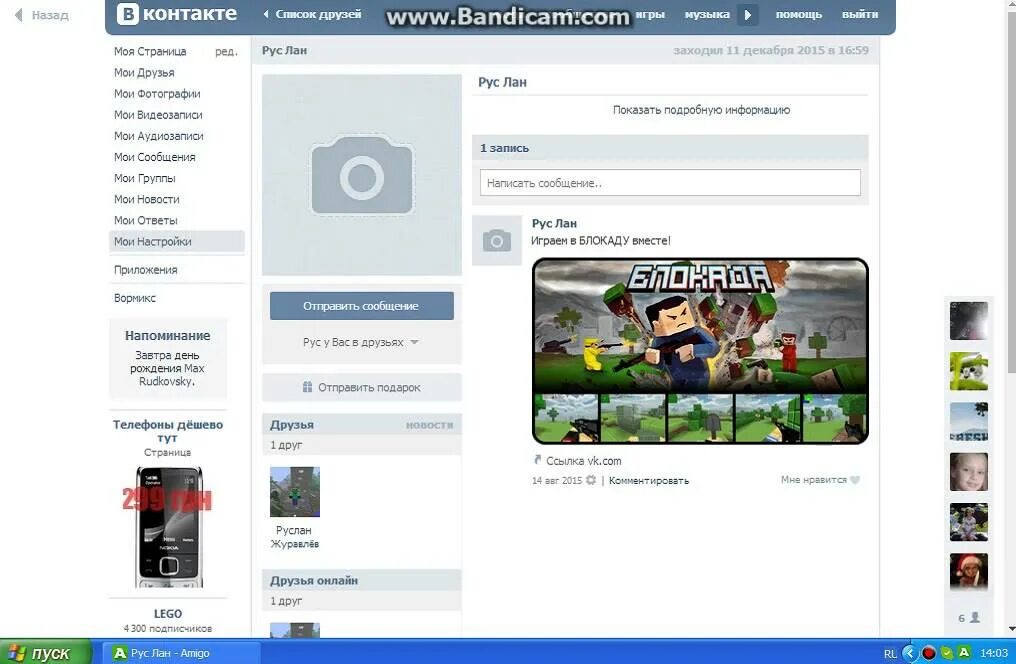Open Мои Ответы in left menu
This screenshot has height=664, width=1016.
point(145,220)
